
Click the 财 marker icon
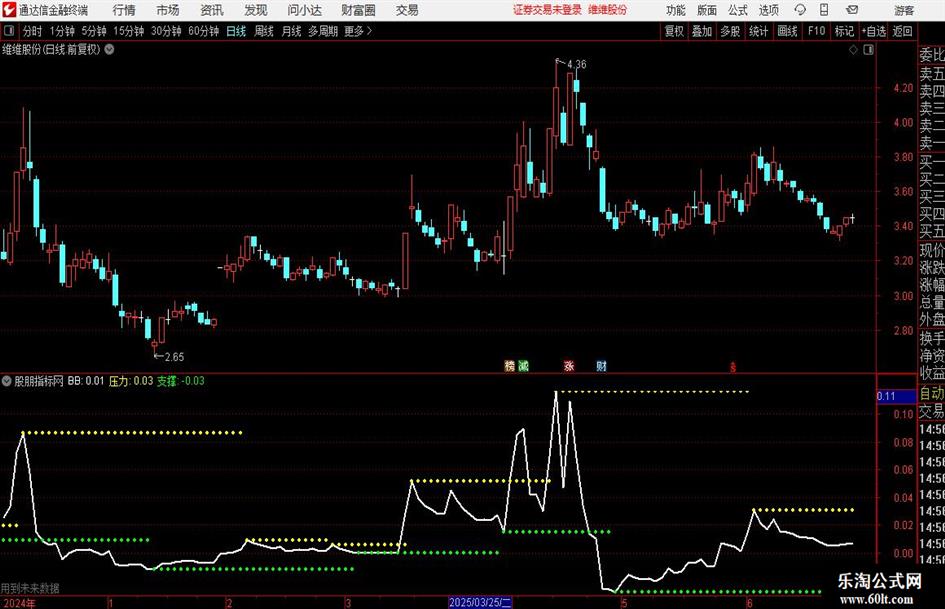point(601,365)
